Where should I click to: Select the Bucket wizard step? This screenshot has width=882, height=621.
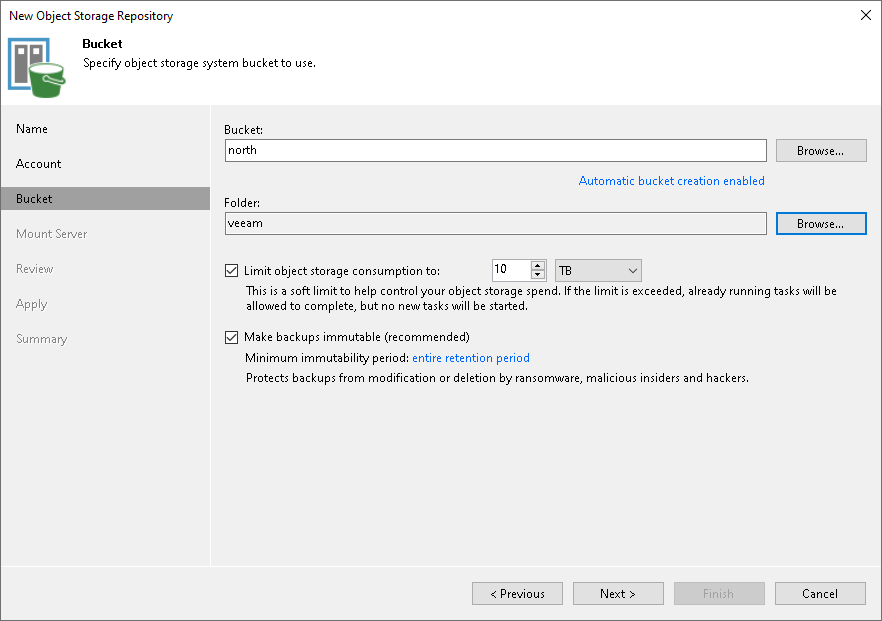[x=35, y=199]
